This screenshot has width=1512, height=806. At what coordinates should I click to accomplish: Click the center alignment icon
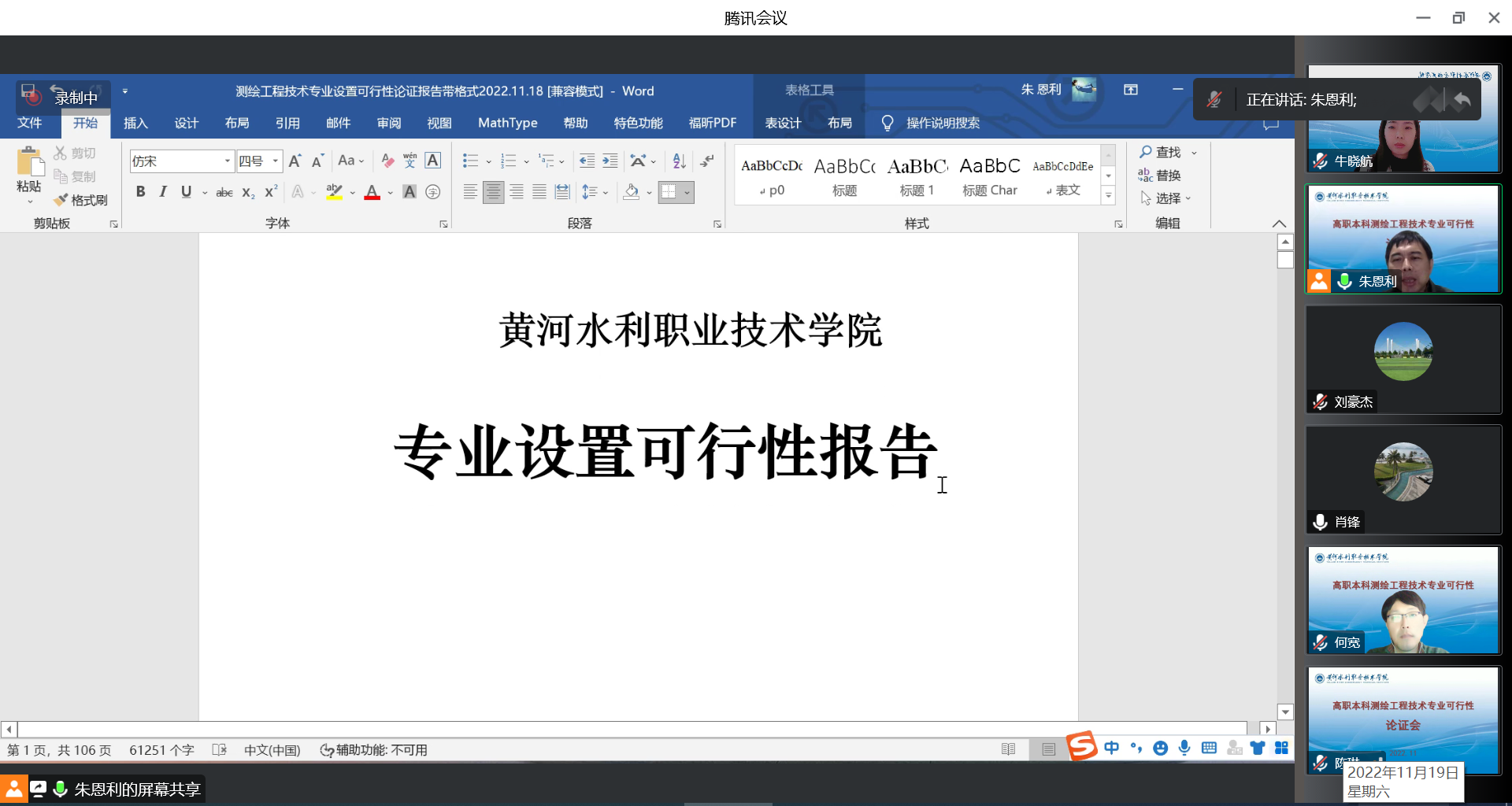493,192
